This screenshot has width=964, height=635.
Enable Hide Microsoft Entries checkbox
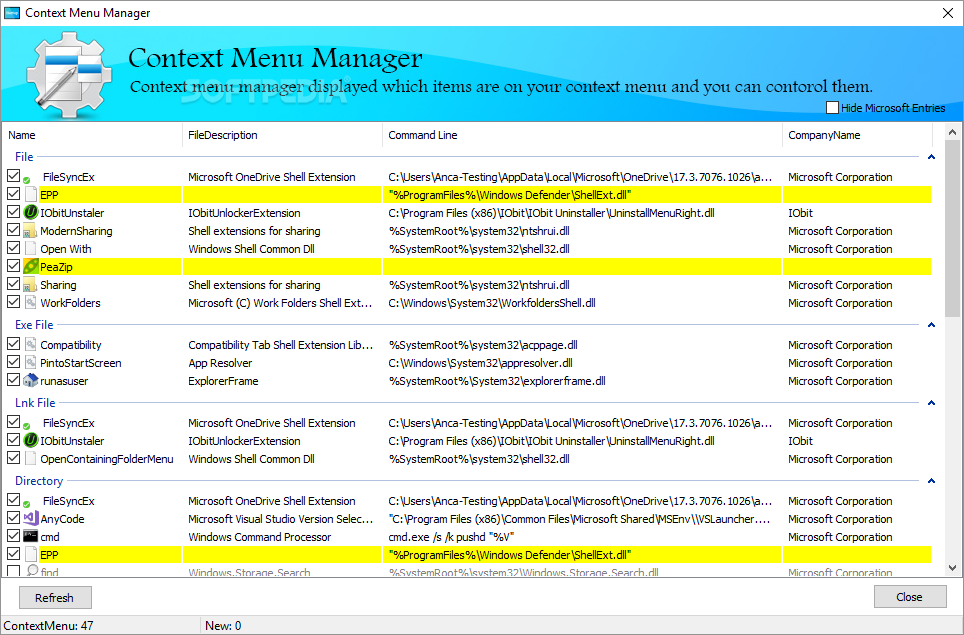click(x=832, y=108)
